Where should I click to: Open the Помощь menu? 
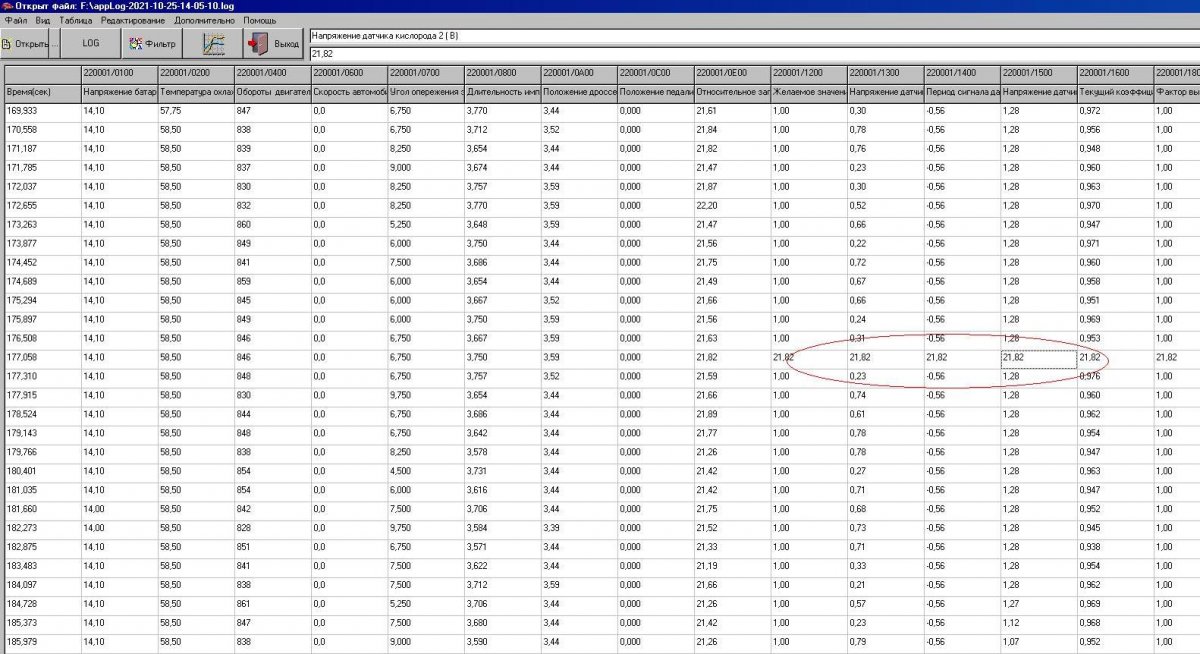coord(260,20)
